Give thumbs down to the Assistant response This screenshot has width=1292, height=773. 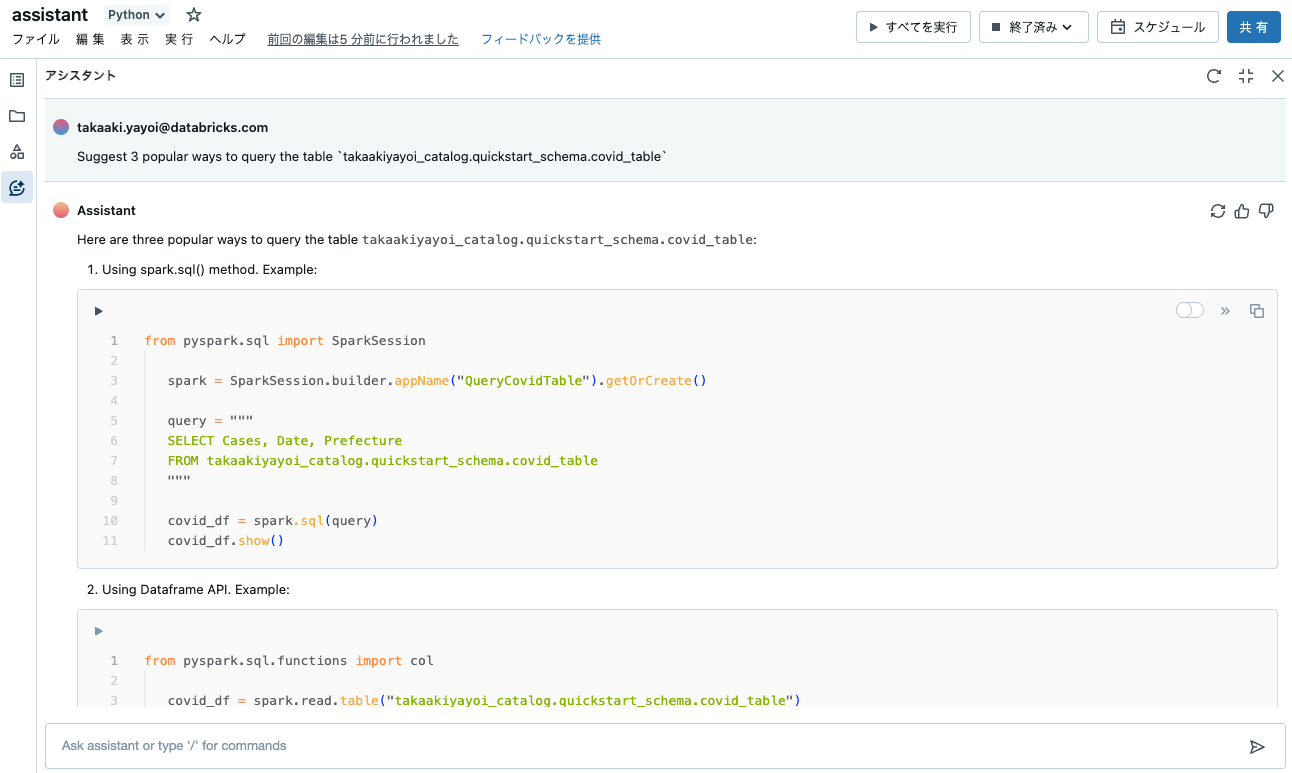[1266, 211]
